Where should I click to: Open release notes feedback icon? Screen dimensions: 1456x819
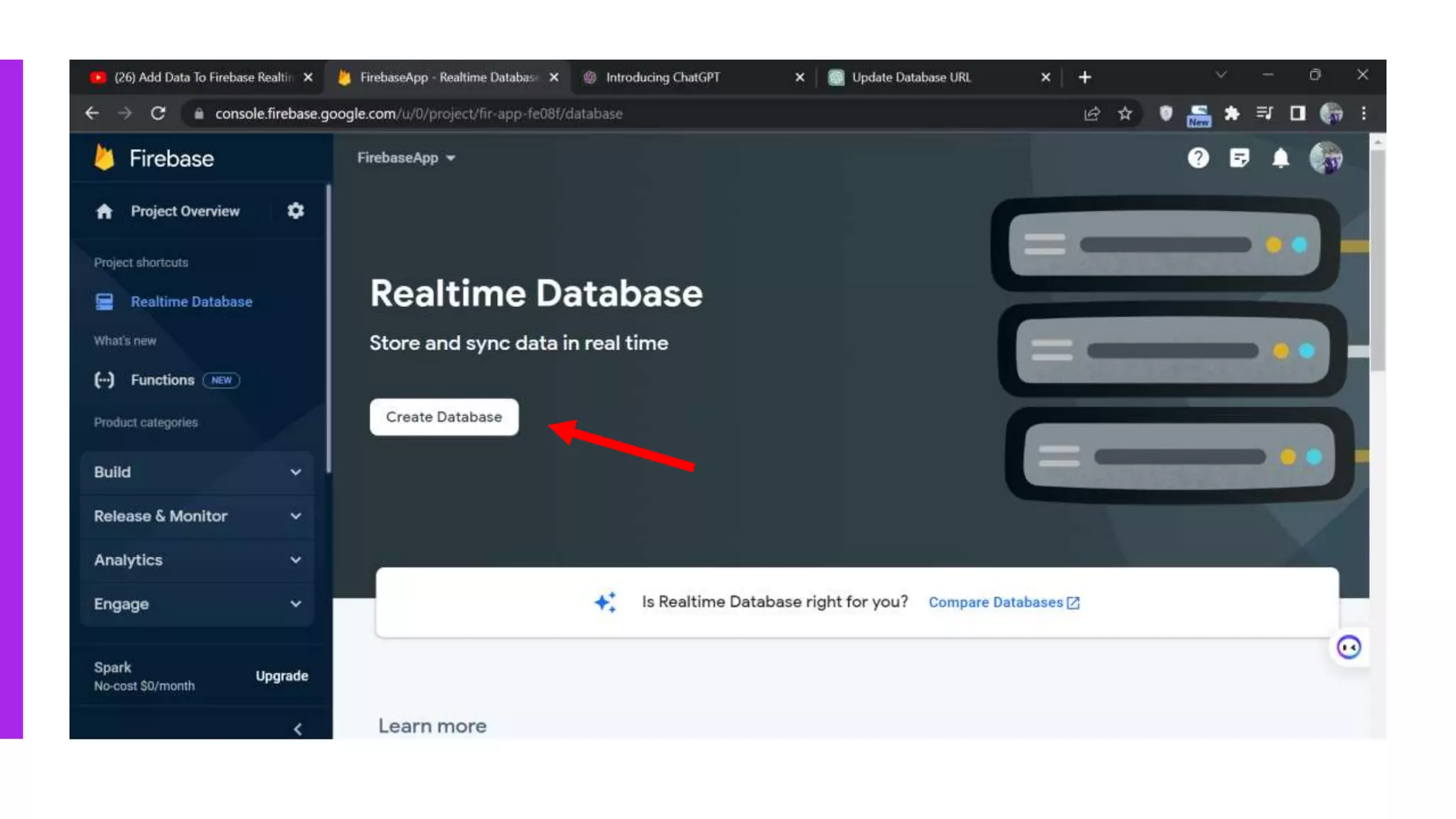(1239, 158)
